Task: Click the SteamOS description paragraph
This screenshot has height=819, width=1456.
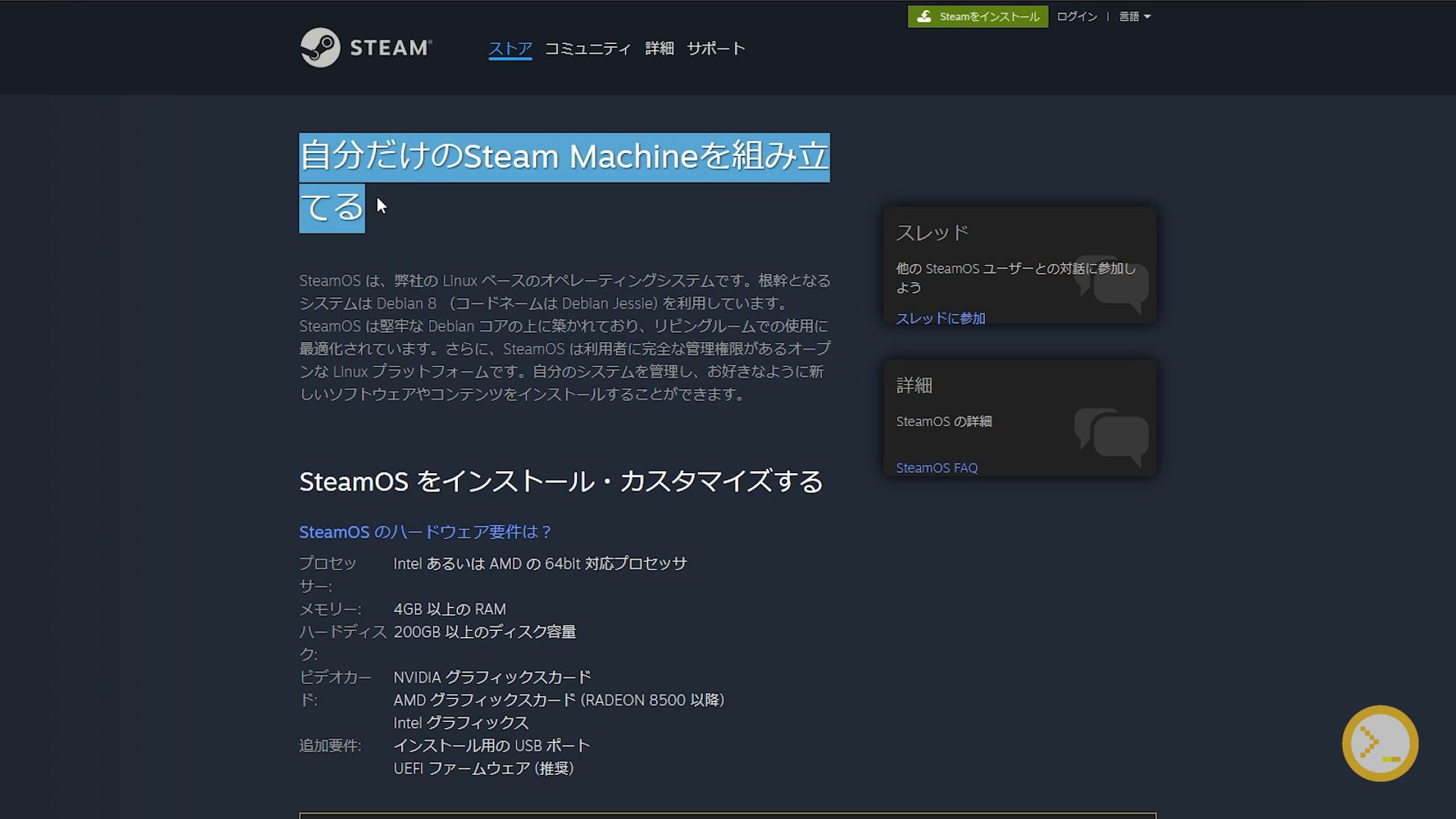Action: pos(564,337)
